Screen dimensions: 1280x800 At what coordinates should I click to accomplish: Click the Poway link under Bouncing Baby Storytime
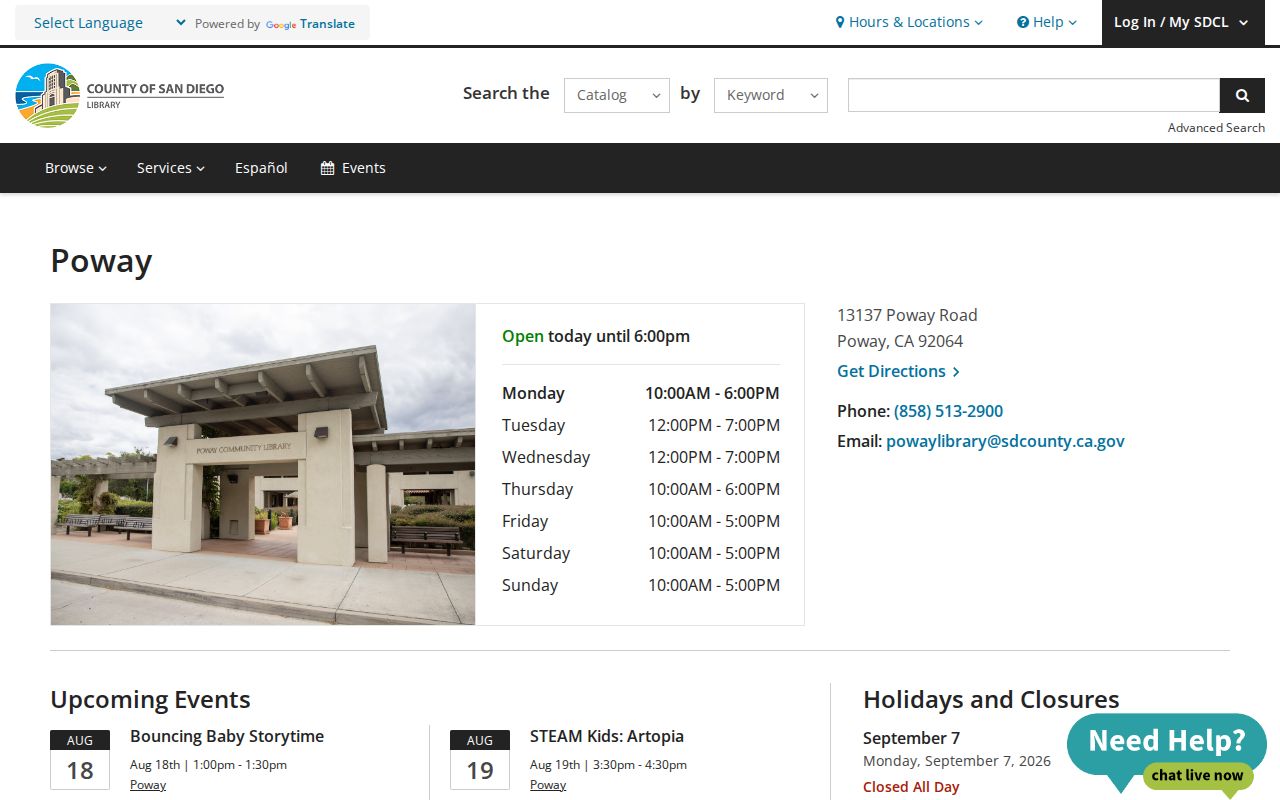click(148, 785)
